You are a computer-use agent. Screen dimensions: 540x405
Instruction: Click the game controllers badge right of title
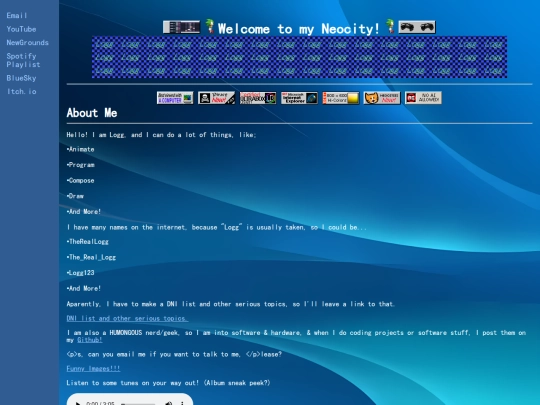tap(417, 27)
